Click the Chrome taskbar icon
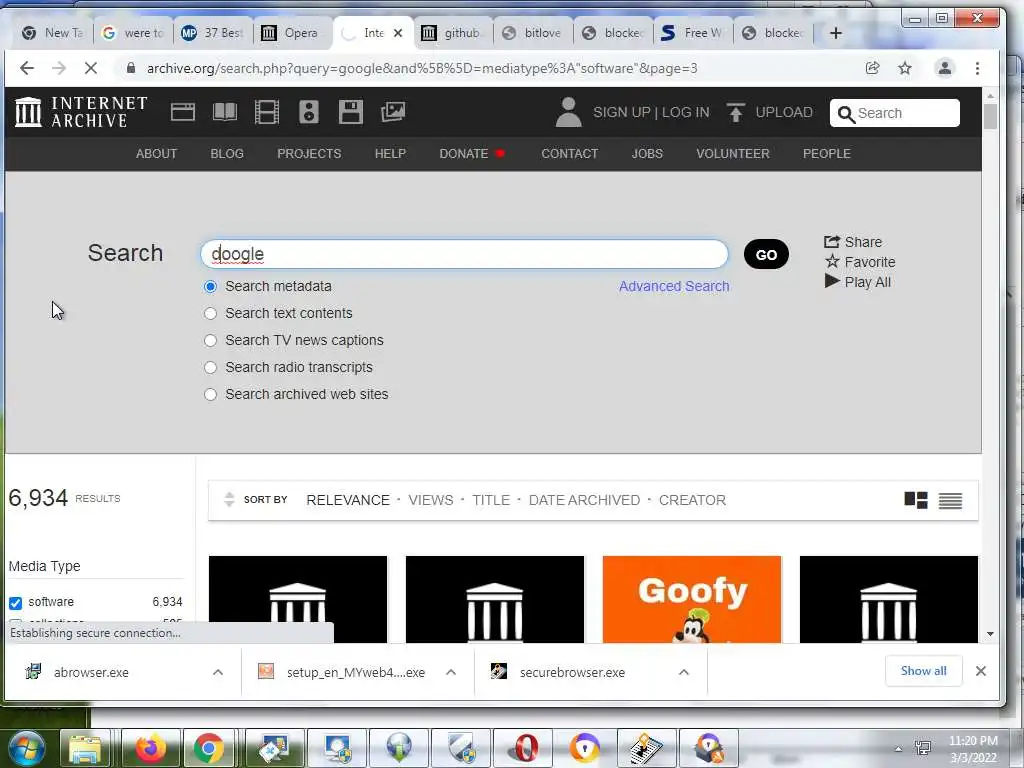 tap(209, 748)
